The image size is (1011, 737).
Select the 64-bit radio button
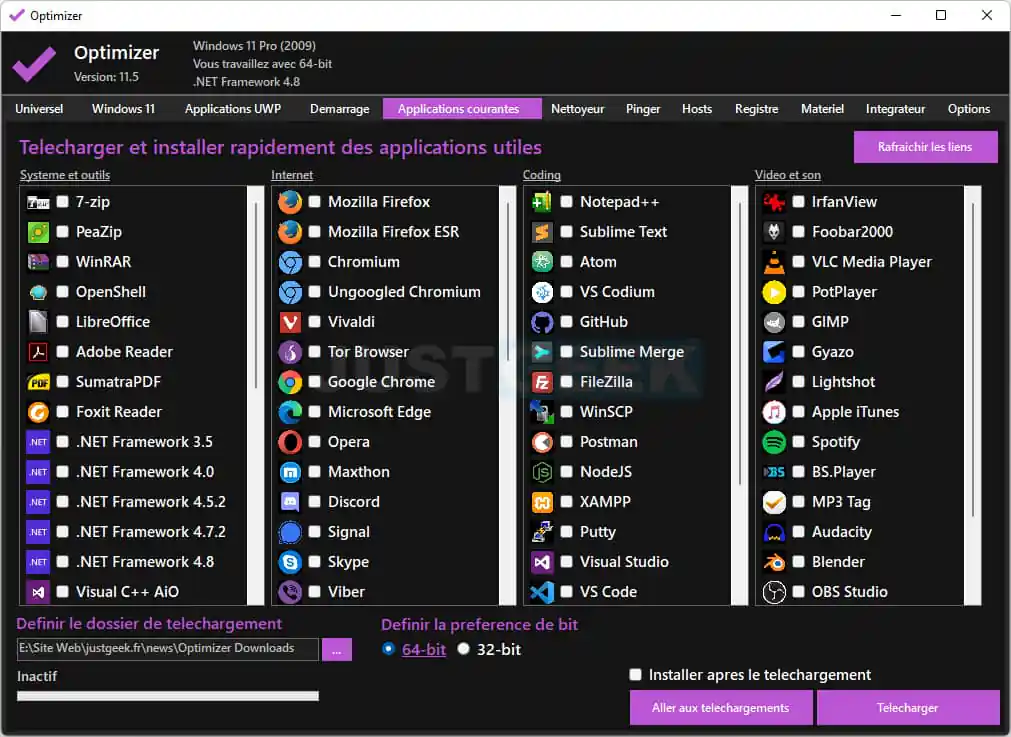pyautogui.click(x=388, y=649)
